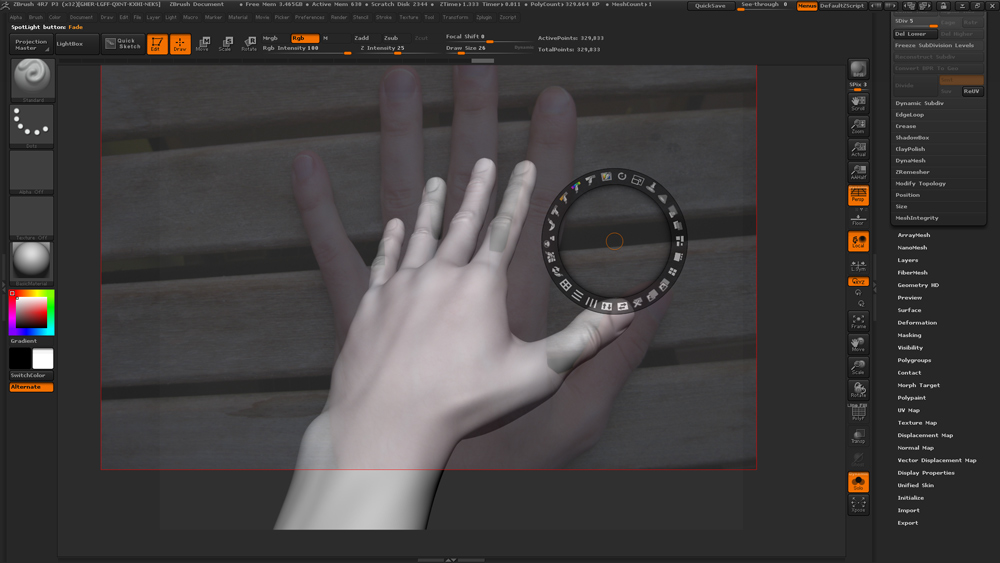
Task: Click the Zoom canvas icon
Action: (x=858, y=126)
